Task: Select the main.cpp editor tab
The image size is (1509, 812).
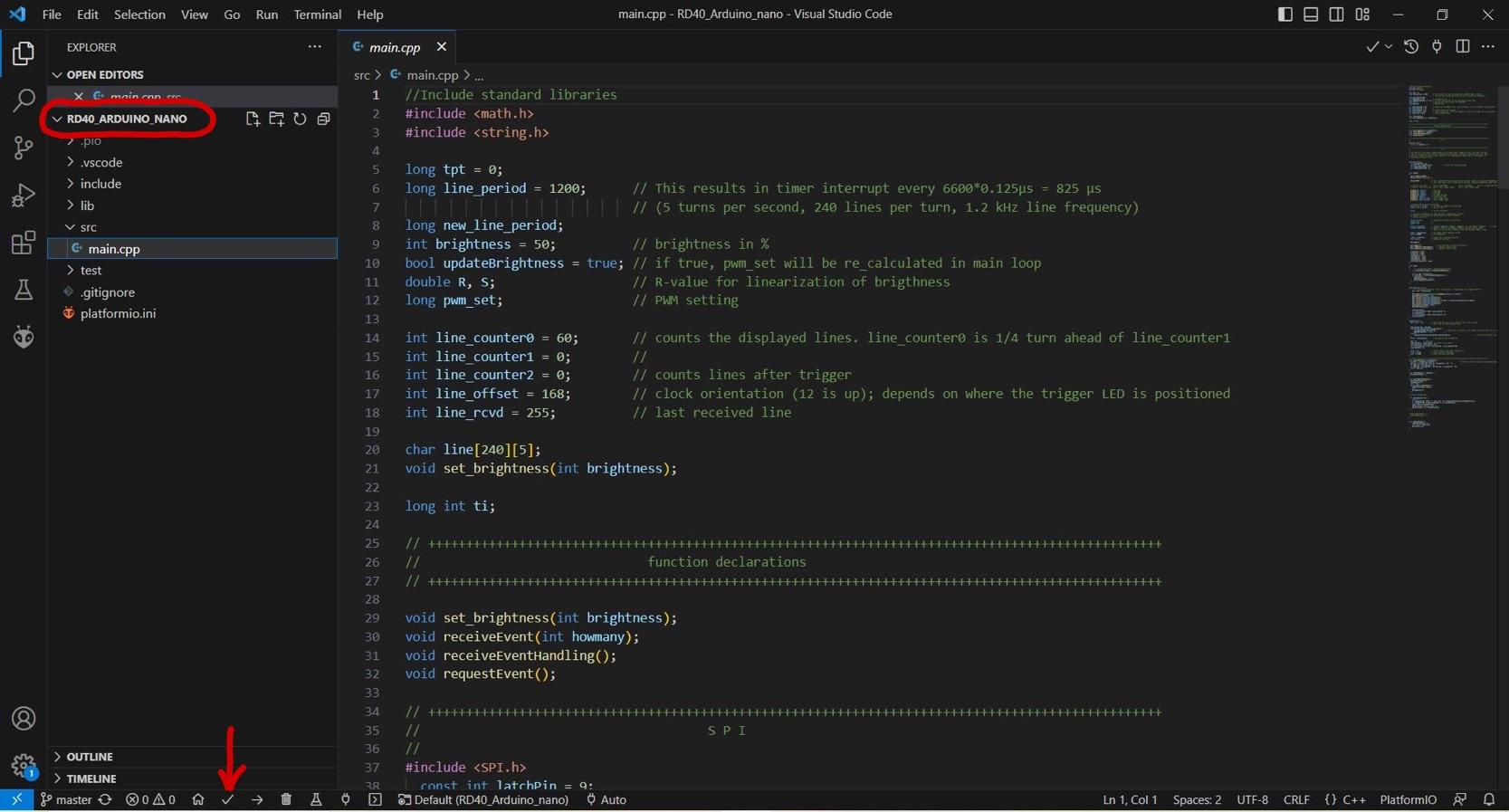Action: 395,47
